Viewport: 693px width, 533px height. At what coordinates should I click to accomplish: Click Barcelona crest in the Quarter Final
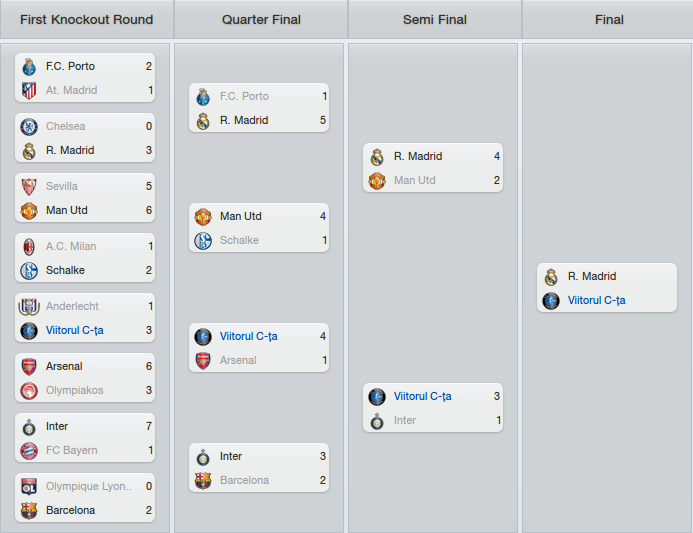tap(203, 481)
